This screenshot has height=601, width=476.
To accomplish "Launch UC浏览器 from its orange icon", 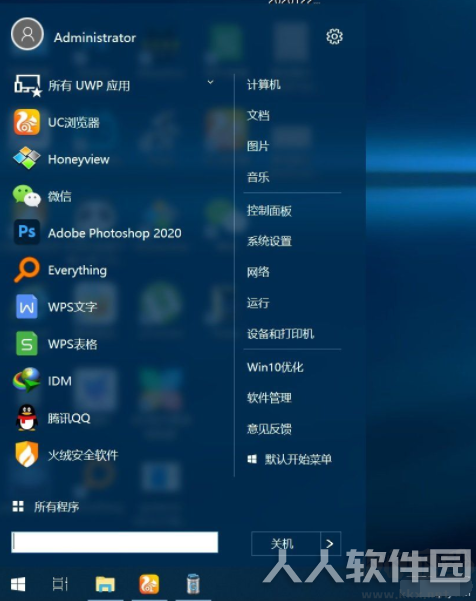I will [27, 122].
